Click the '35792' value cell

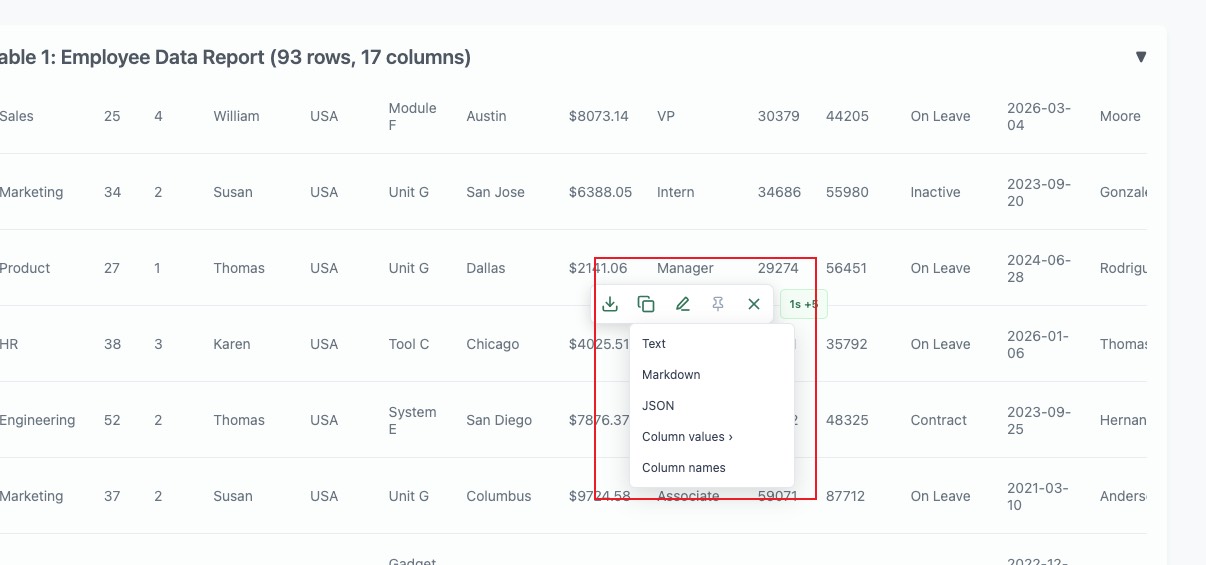point(847,344)
